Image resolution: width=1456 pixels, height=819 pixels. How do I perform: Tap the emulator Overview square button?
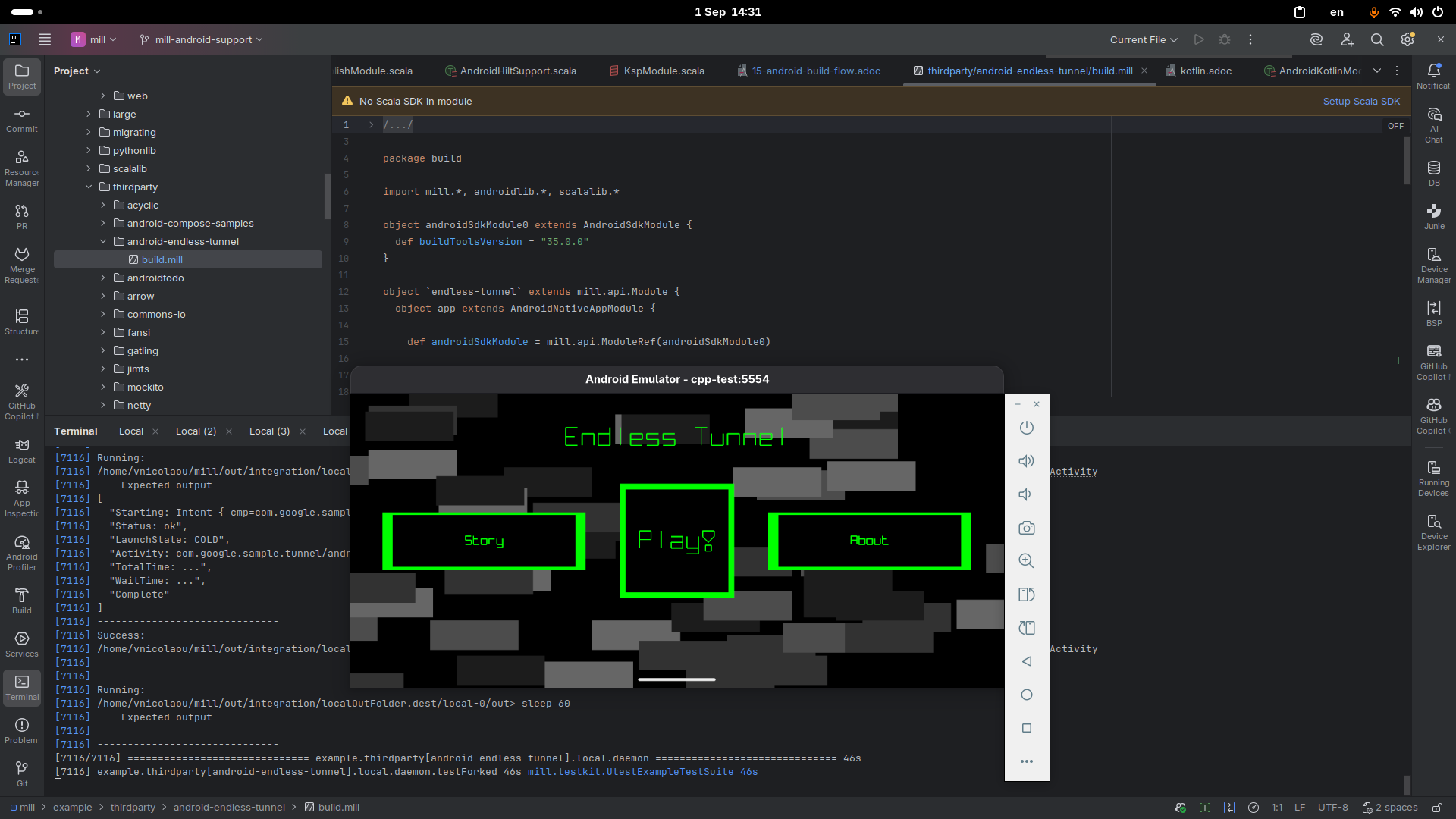[x=1026, y=728]
